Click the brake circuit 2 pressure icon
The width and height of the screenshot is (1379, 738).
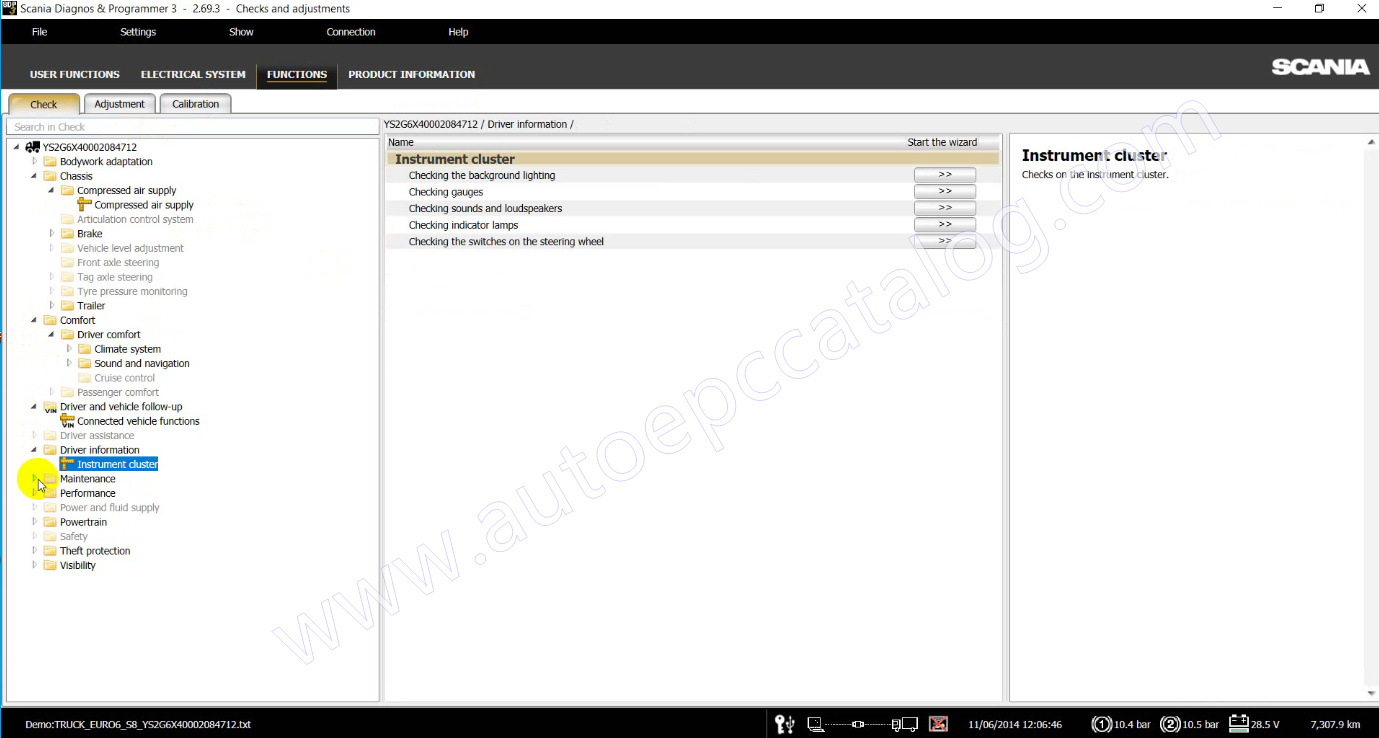1170,724
